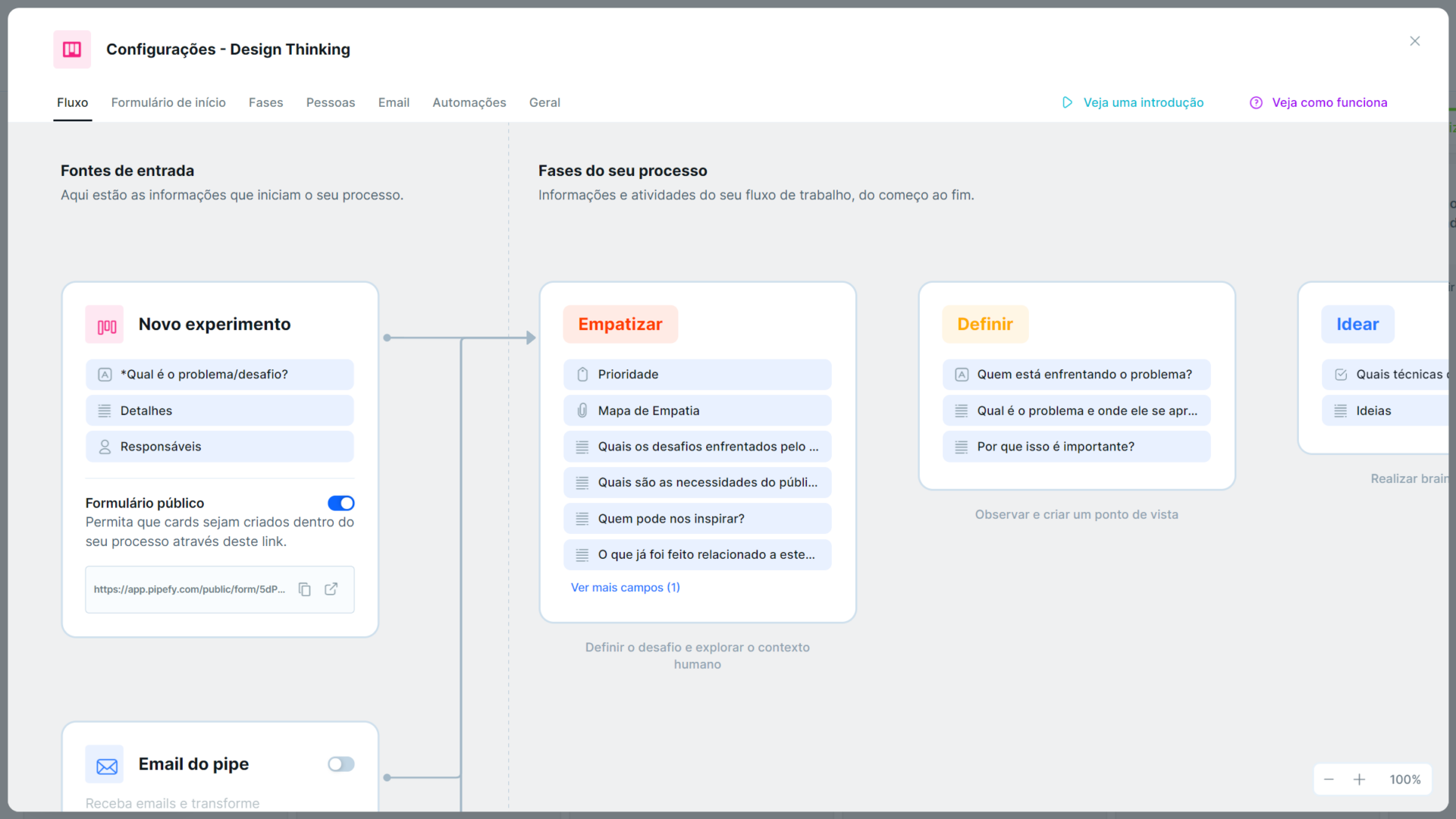
Task: Open the public form in a new tab icon
Action: pyautogui.click(x=331, y=589)
